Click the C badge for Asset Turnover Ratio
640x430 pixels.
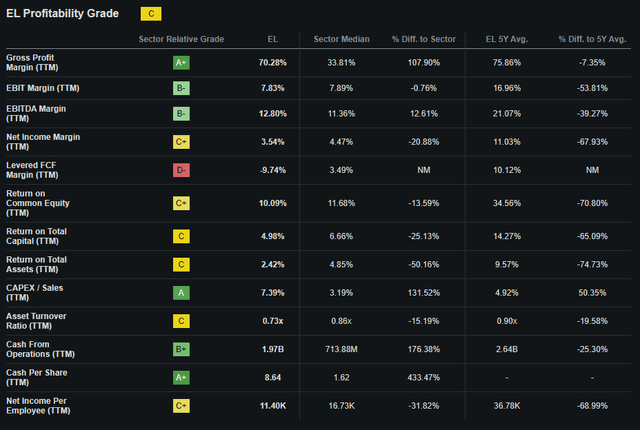[181, 321]
